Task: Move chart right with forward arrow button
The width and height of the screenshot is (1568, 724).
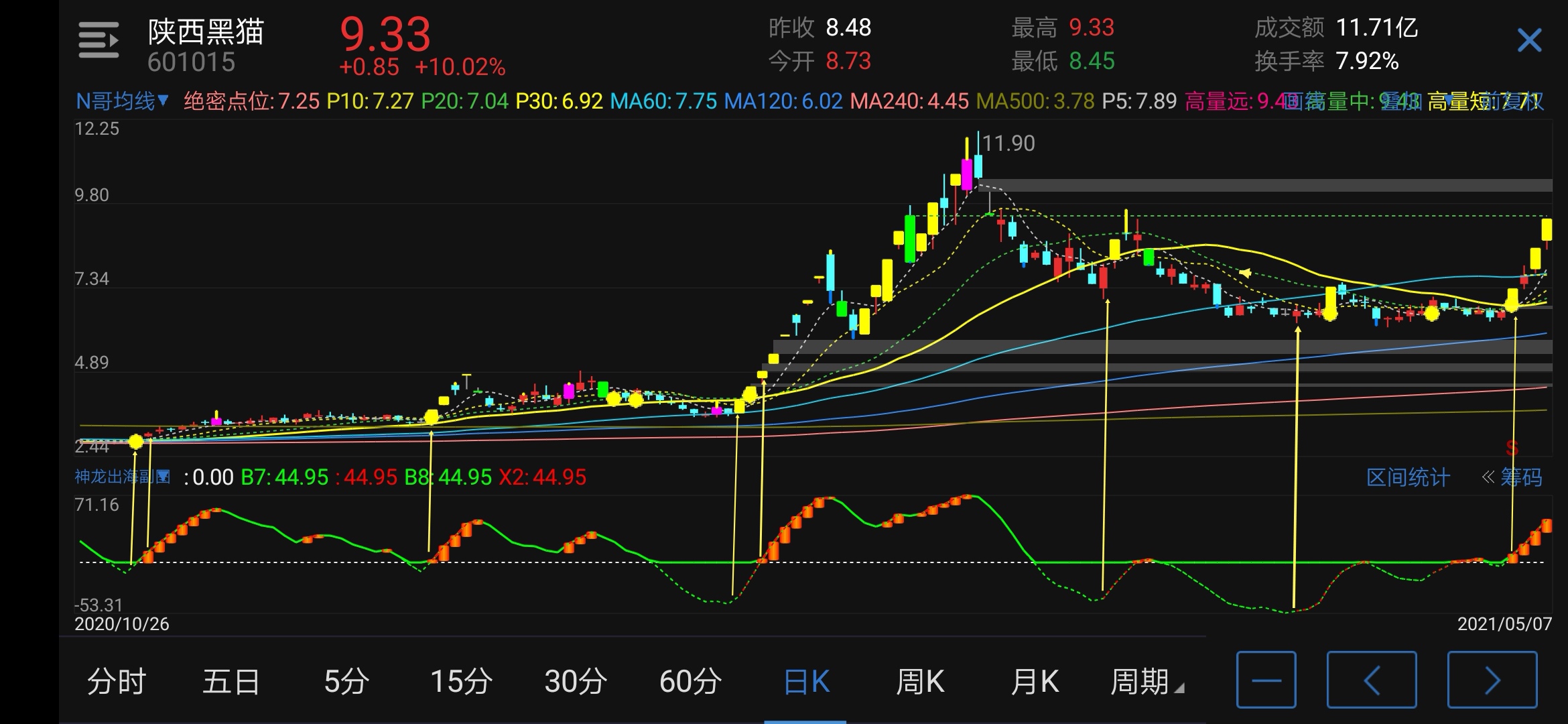Action: point(1492,680)
